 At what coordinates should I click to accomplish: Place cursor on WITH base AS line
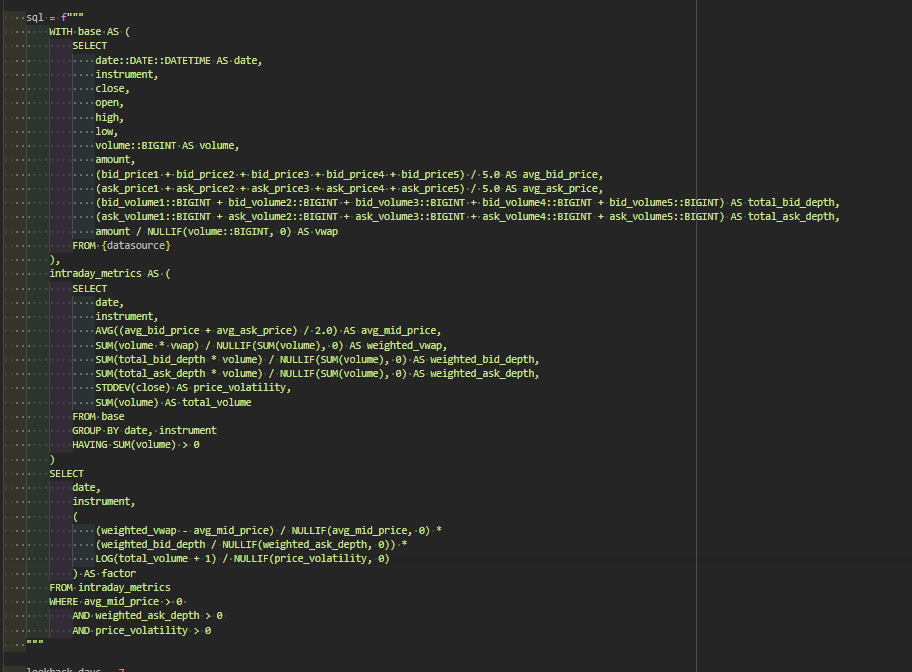pyautogui.click(x=89, y=32)
